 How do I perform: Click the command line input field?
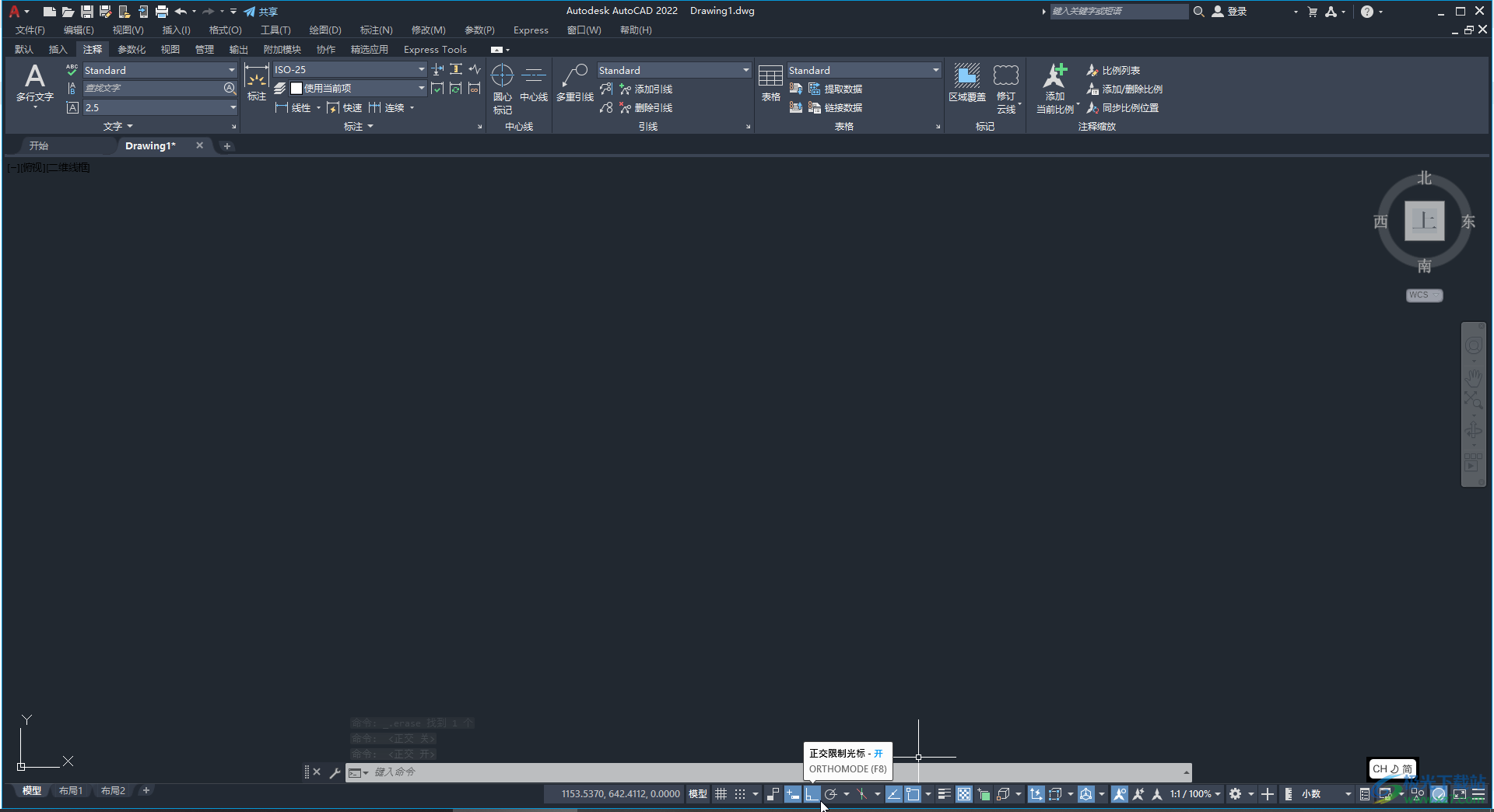[x=770, y=772]
